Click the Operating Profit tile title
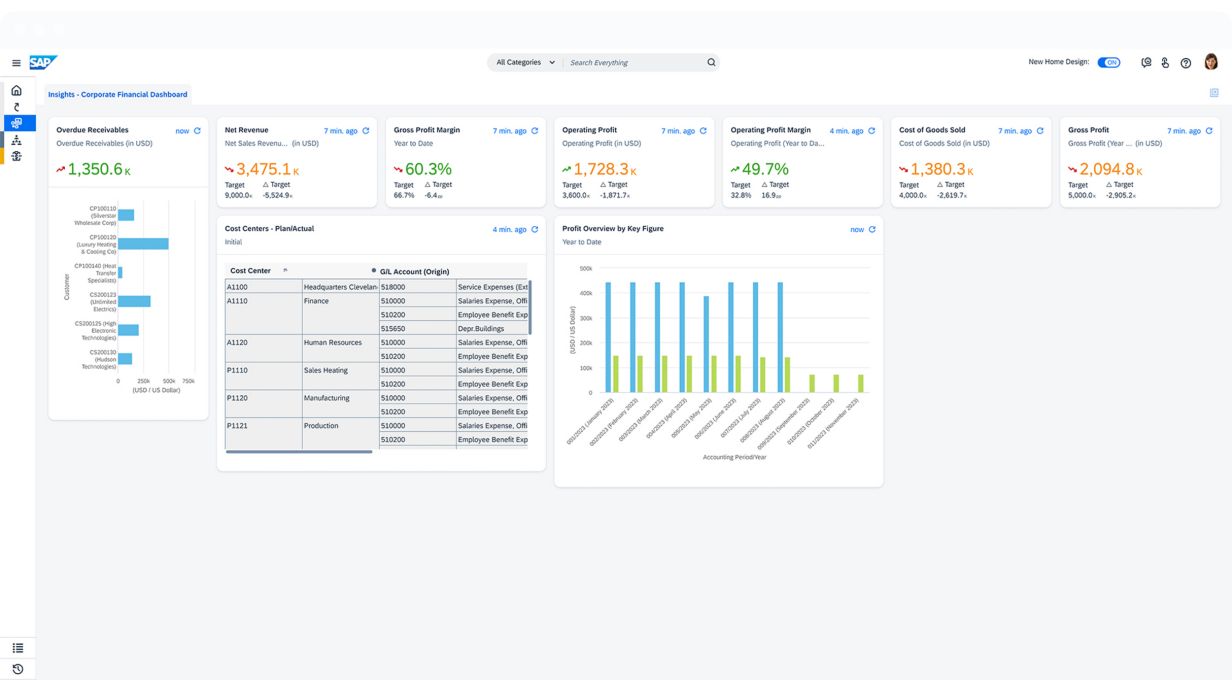This screenshot has width=1232, height=680. pos(589,130)
